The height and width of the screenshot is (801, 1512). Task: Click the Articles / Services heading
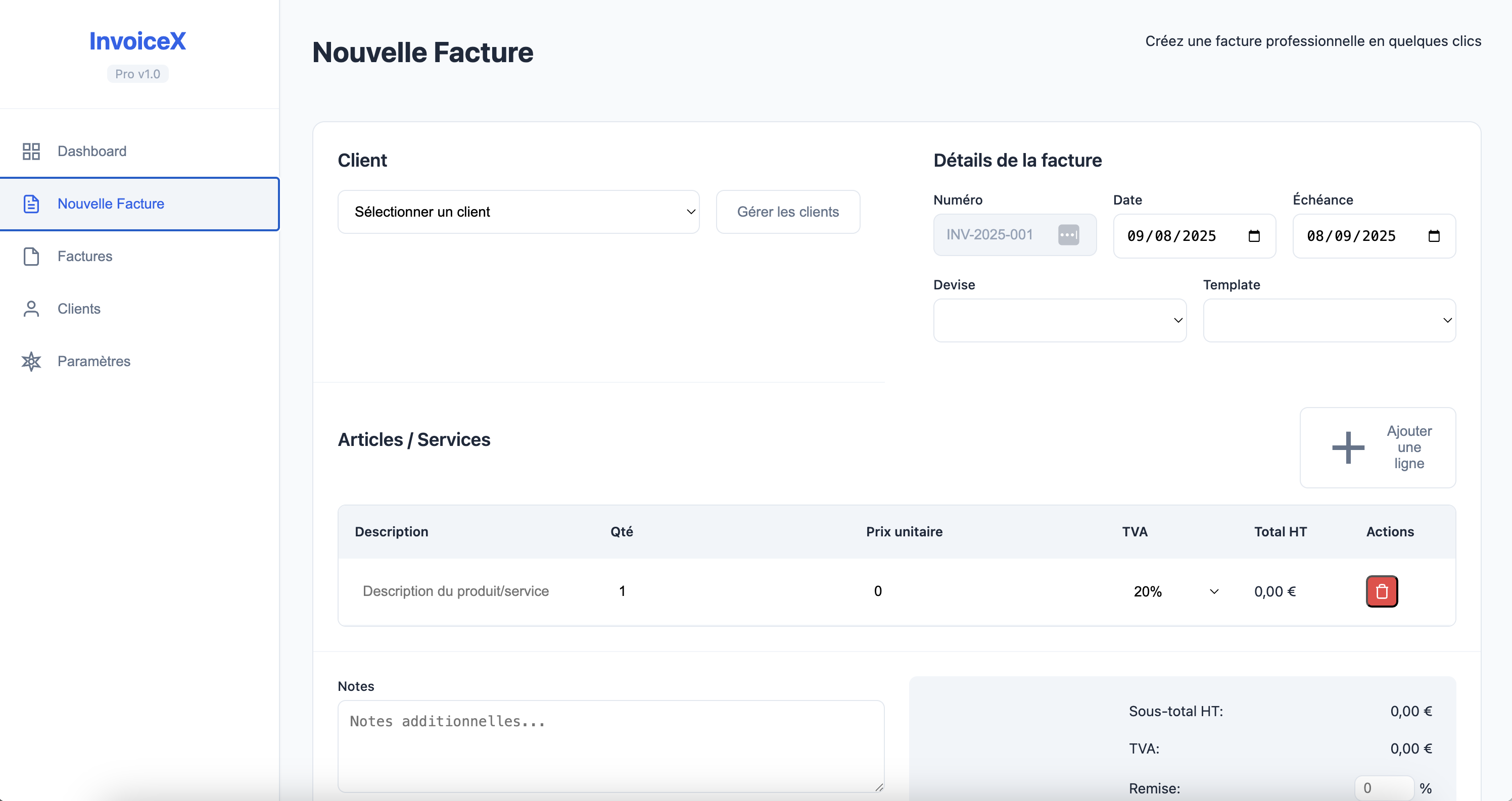[414, 439]
